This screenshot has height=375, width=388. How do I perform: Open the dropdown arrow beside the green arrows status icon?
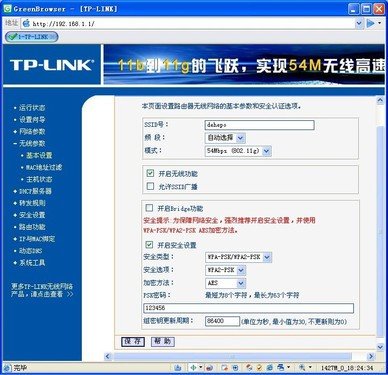[201, 367]
